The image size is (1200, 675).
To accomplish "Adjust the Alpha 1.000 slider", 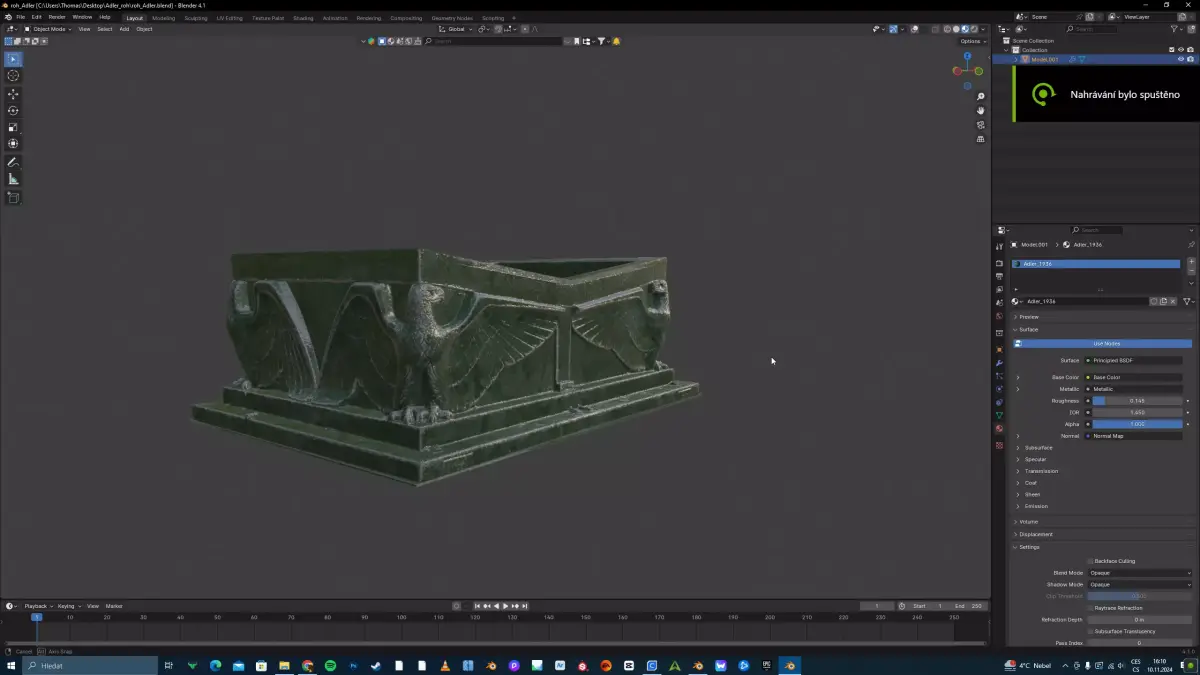I will click(1137, 424).
